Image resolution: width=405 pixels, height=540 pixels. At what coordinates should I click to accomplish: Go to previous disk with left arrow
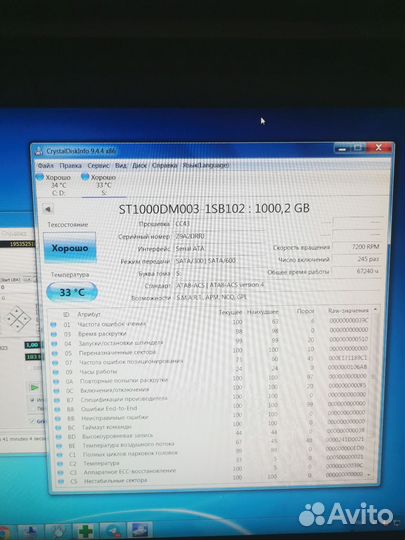[48, 209]
